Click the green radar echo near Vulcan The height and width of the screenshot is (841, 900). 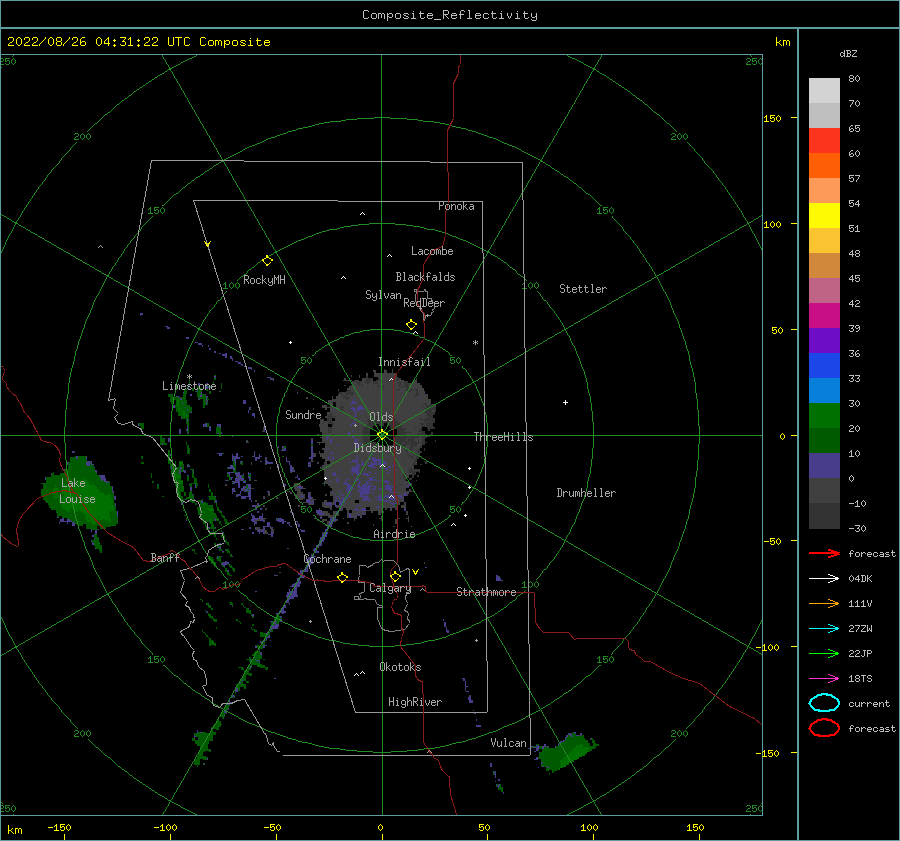tap(564, 752)
